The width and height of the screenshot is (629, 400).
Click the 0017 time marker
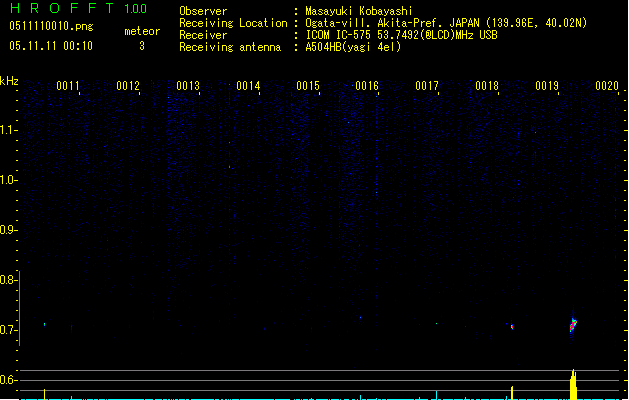pos(427,86)
